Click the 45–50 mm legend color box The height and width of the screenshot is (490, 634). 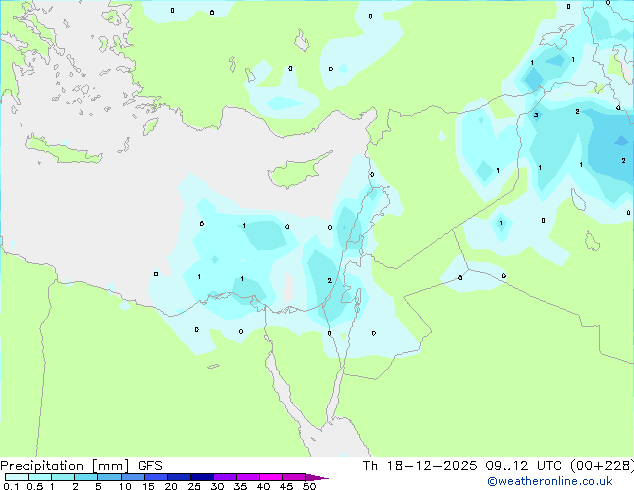pyautogui.click(x=294, y=477)
